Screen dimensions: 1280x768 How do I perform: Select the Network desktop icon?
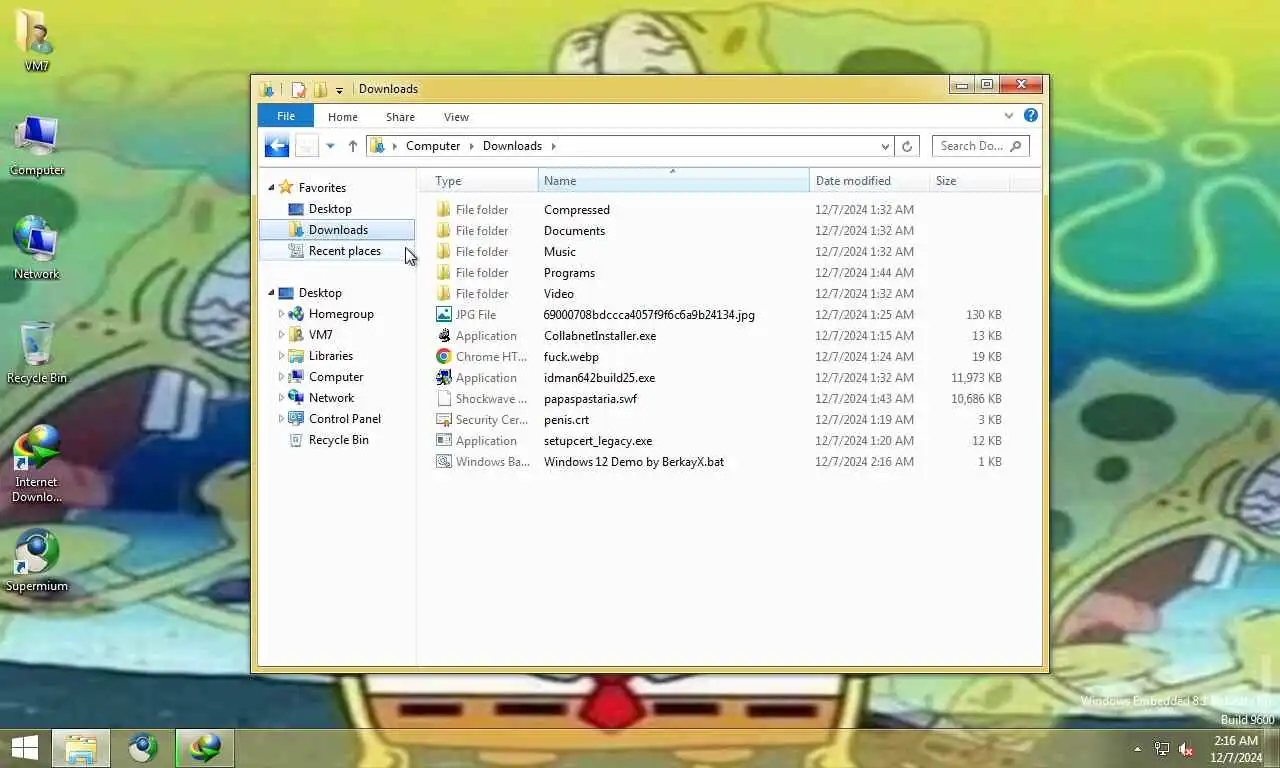pos(36,248)
